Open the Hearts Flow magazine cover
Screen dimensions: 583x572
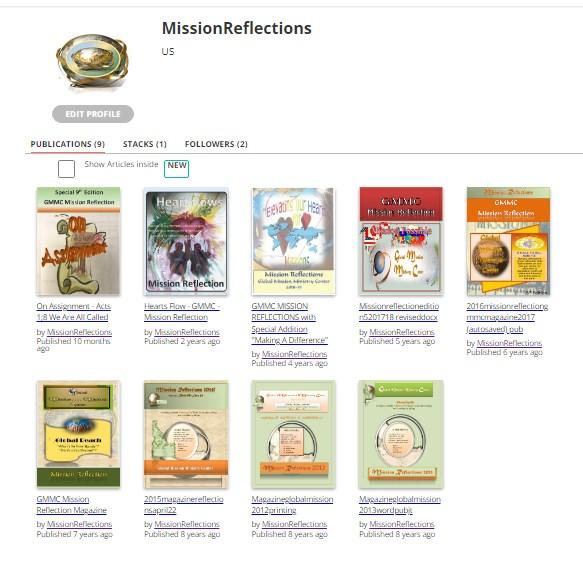[x=186, y=241]
